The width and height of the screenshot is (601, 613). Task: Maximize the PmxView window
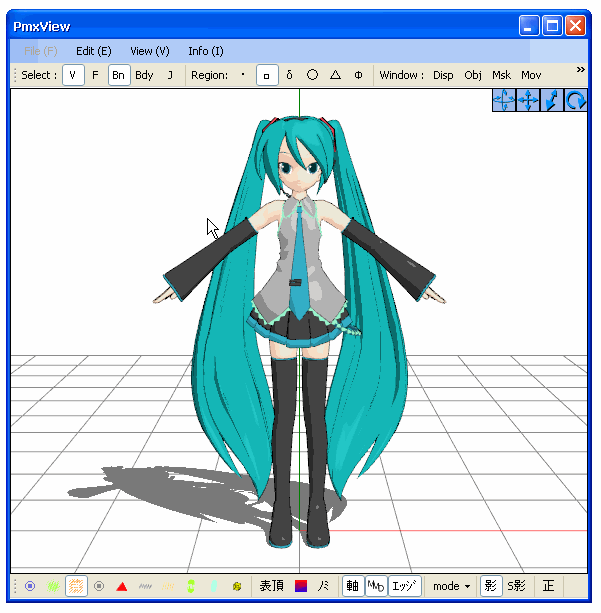552,26
